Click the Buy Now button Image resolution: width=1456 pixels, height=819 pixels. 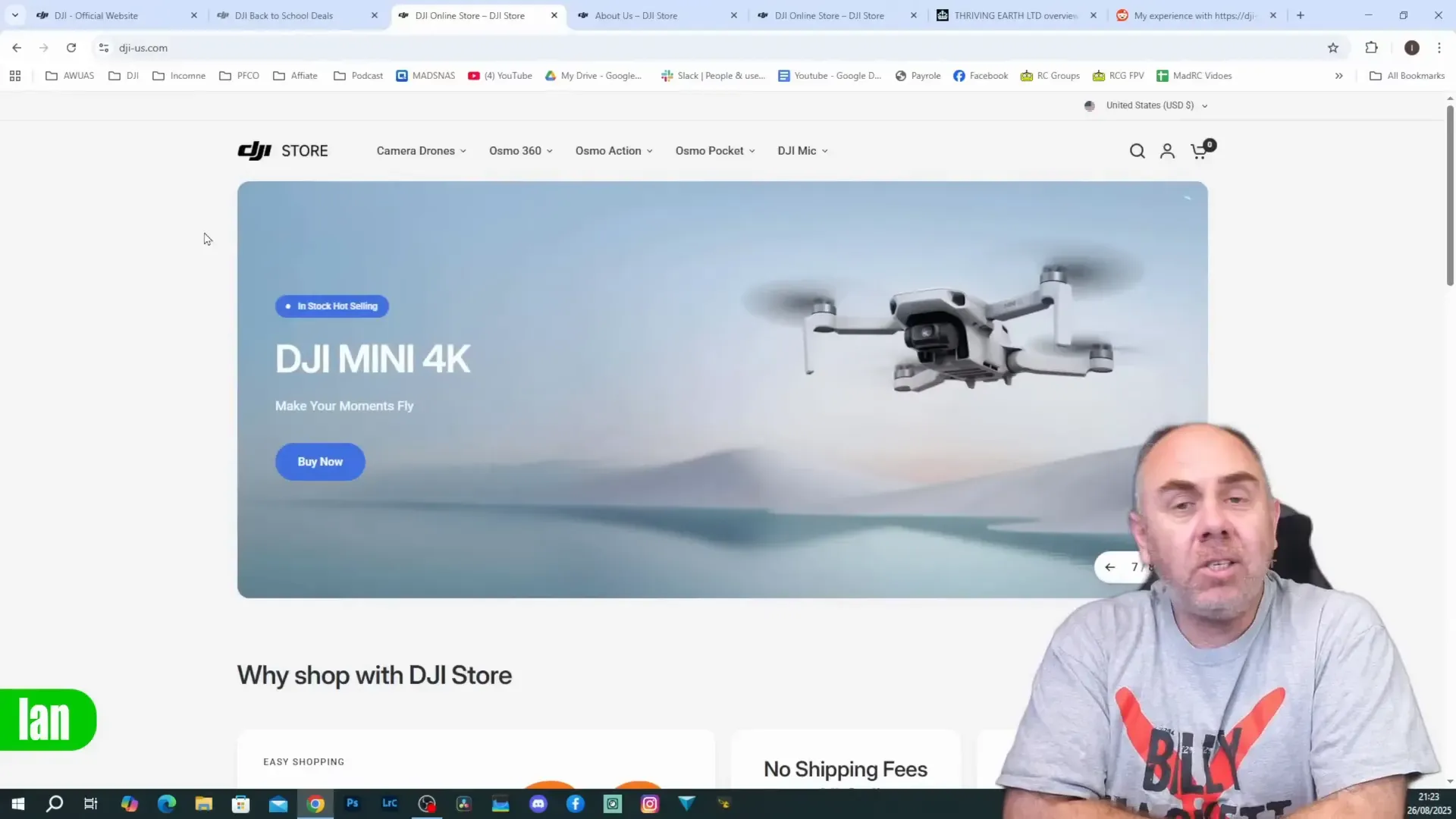pyautogui.click(x=320, y=462)
